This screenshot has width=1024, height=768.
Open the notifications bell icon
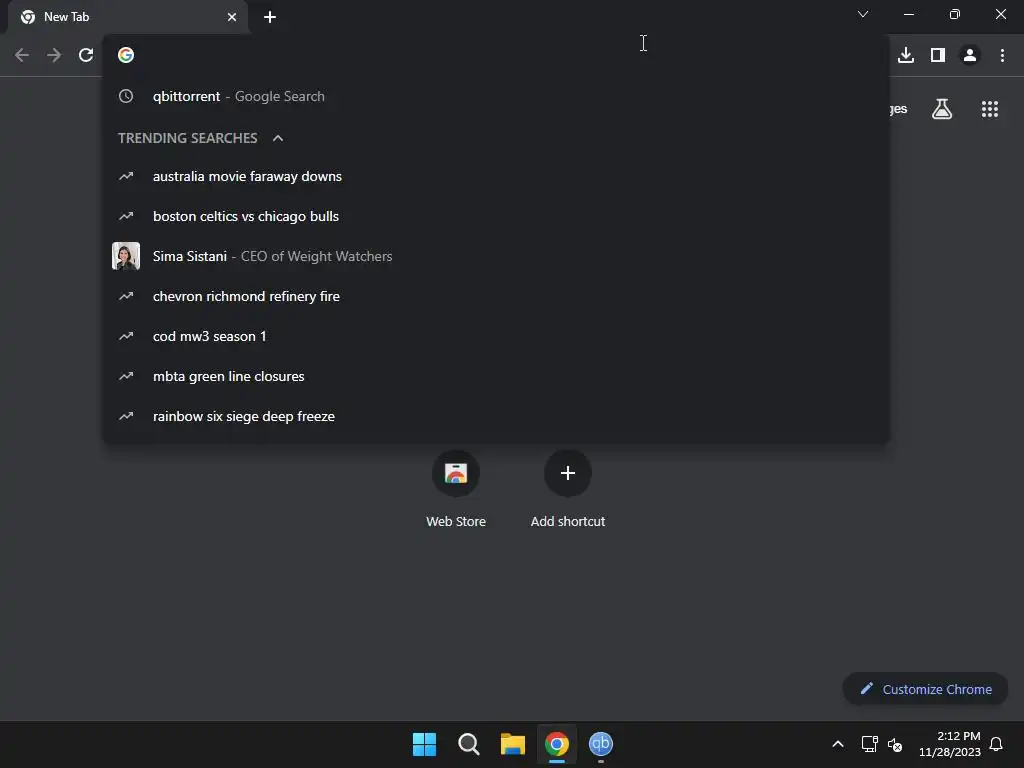pyautogui.click(x=996, y=744)
